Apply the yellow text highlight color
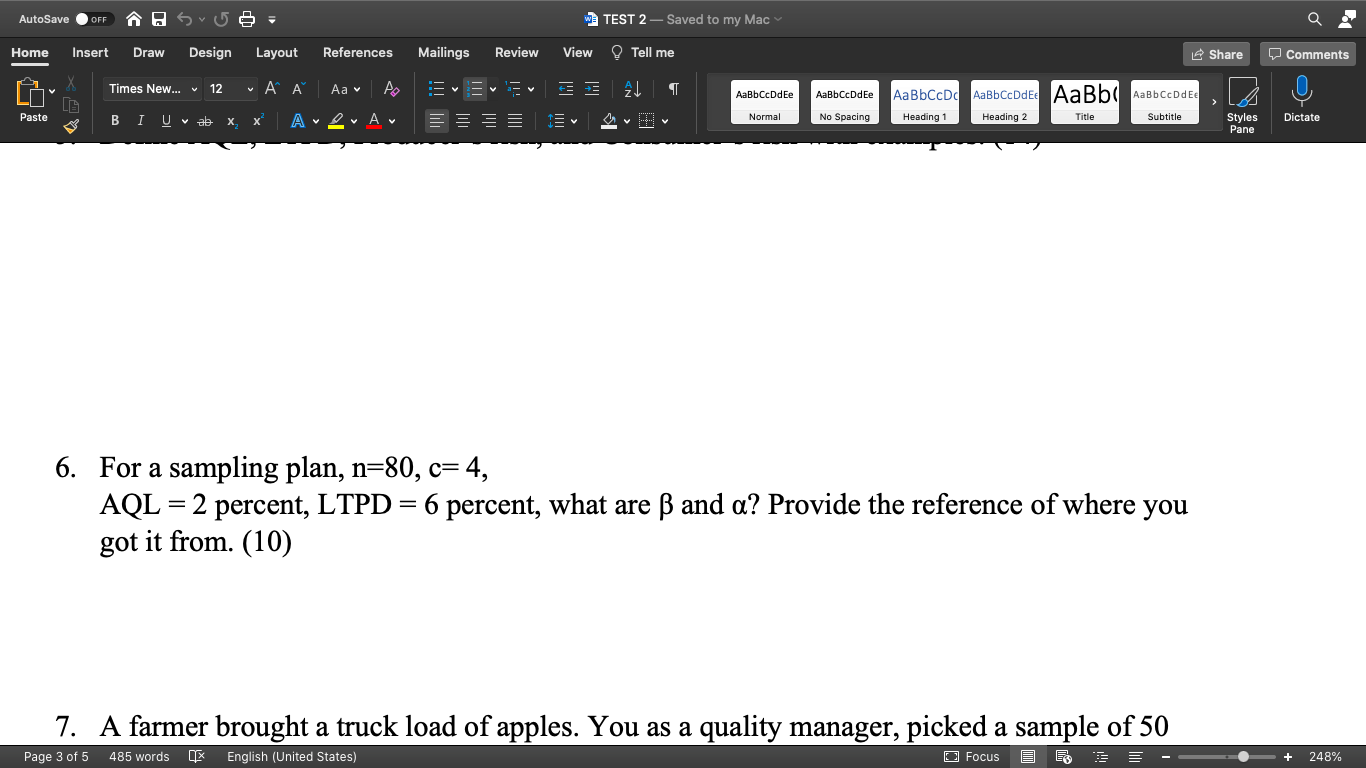The width and height of the screenshot is (1366, 768). [x=337, y=121]
